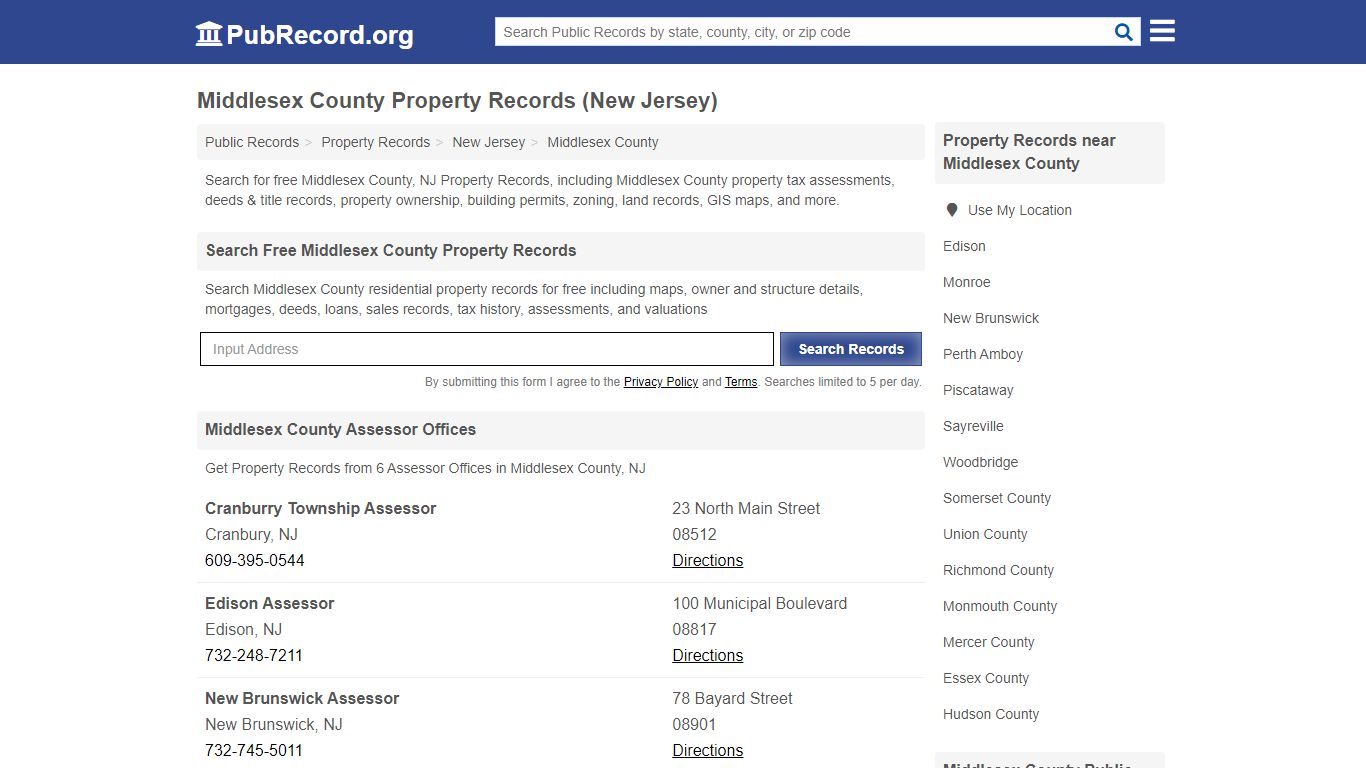Open the New Jersey breadcrumb

tap(488, 142)
